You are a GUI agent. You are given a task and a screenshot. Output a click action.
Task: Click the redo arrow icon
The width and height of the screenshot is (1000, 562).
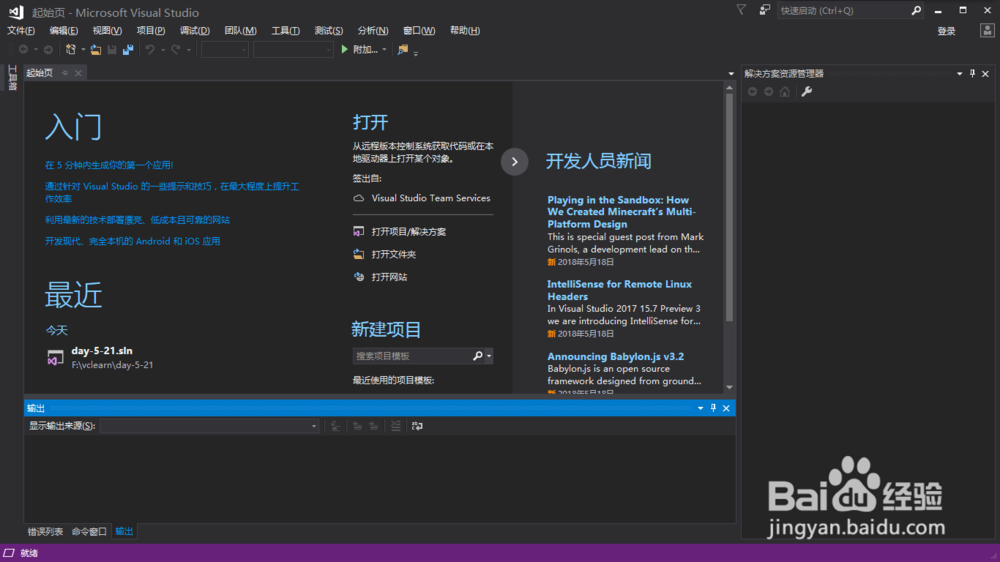[175, 50]
